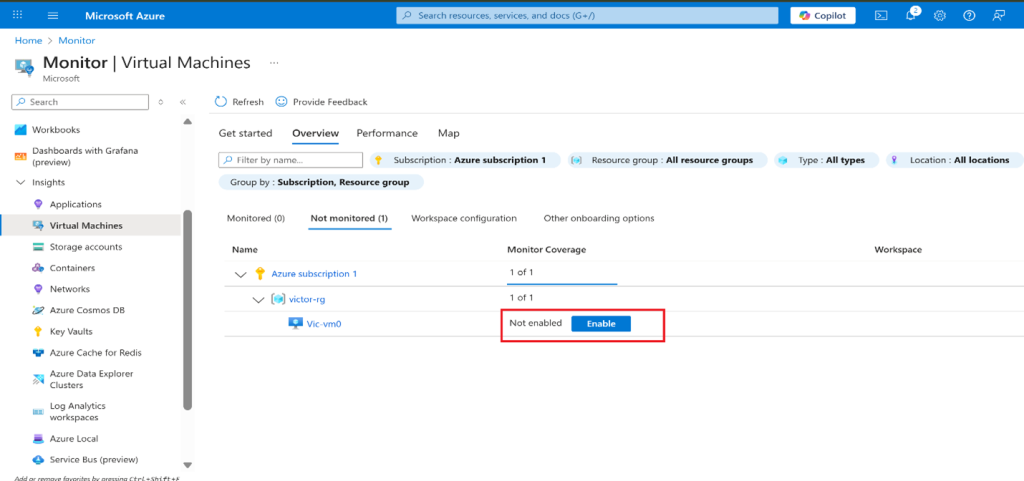Go to Monitor breadcrumb
The width and height of the screenshot is (1024, 481).
[76, 40]
